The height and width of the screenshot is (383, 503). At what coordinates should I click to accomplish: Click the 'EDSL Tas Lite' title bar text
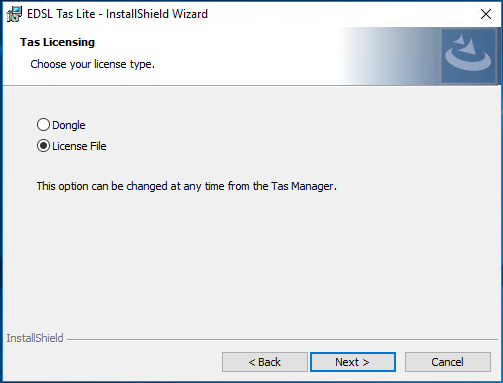(61, 14)
